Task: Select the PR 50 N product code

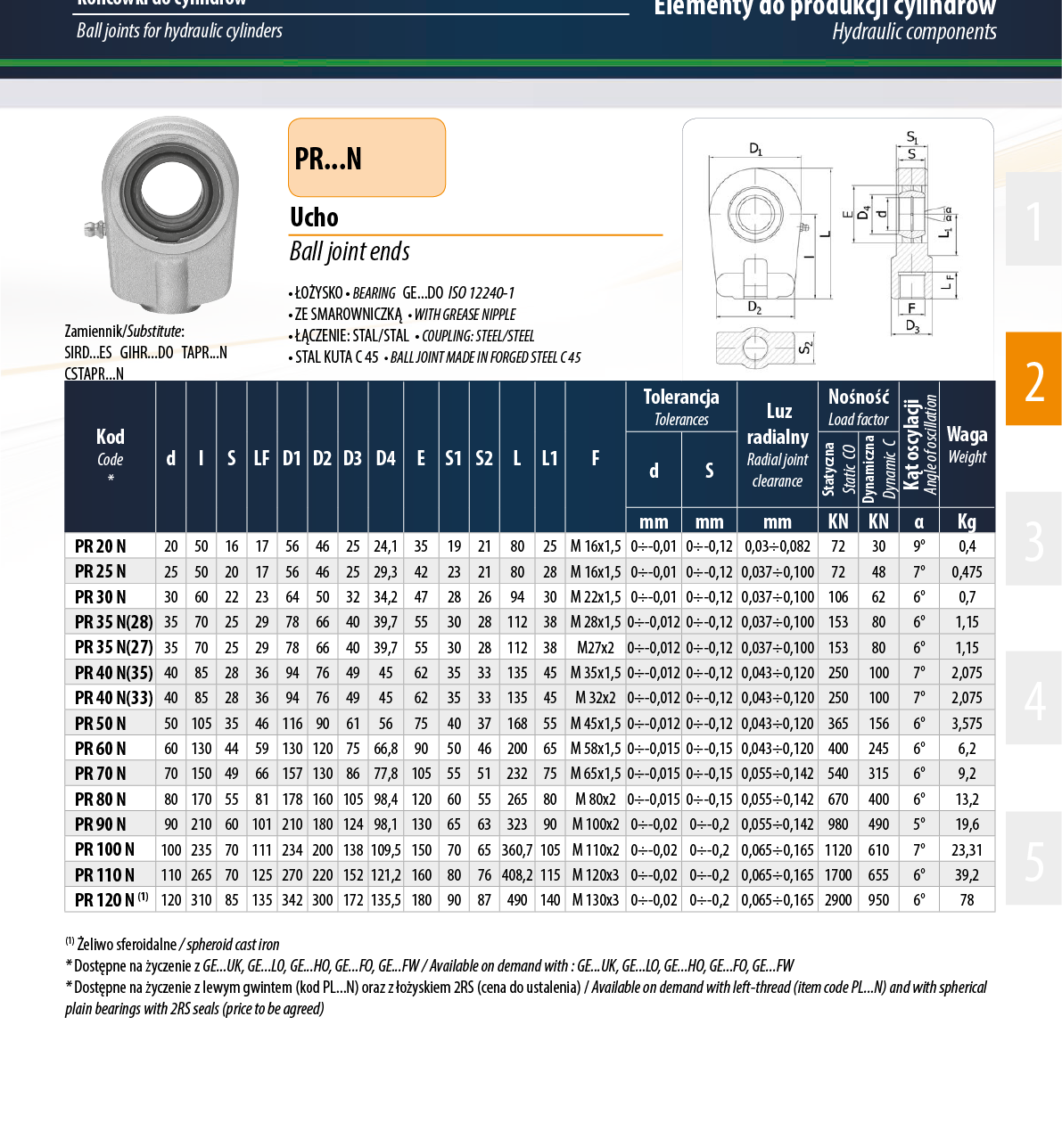Action: point(101,724)
